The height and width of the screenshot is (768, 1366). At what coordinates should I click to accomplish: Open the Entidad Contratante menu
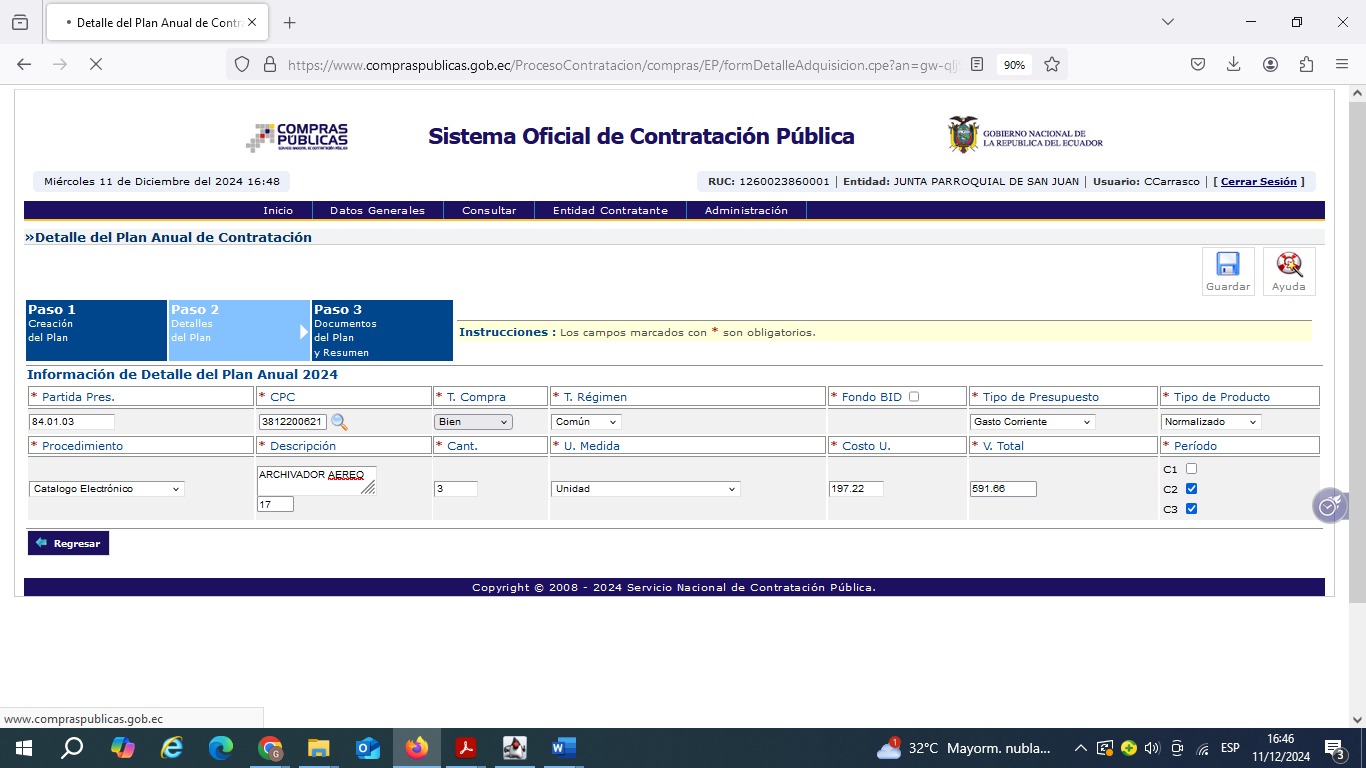(x=610, y=211)
